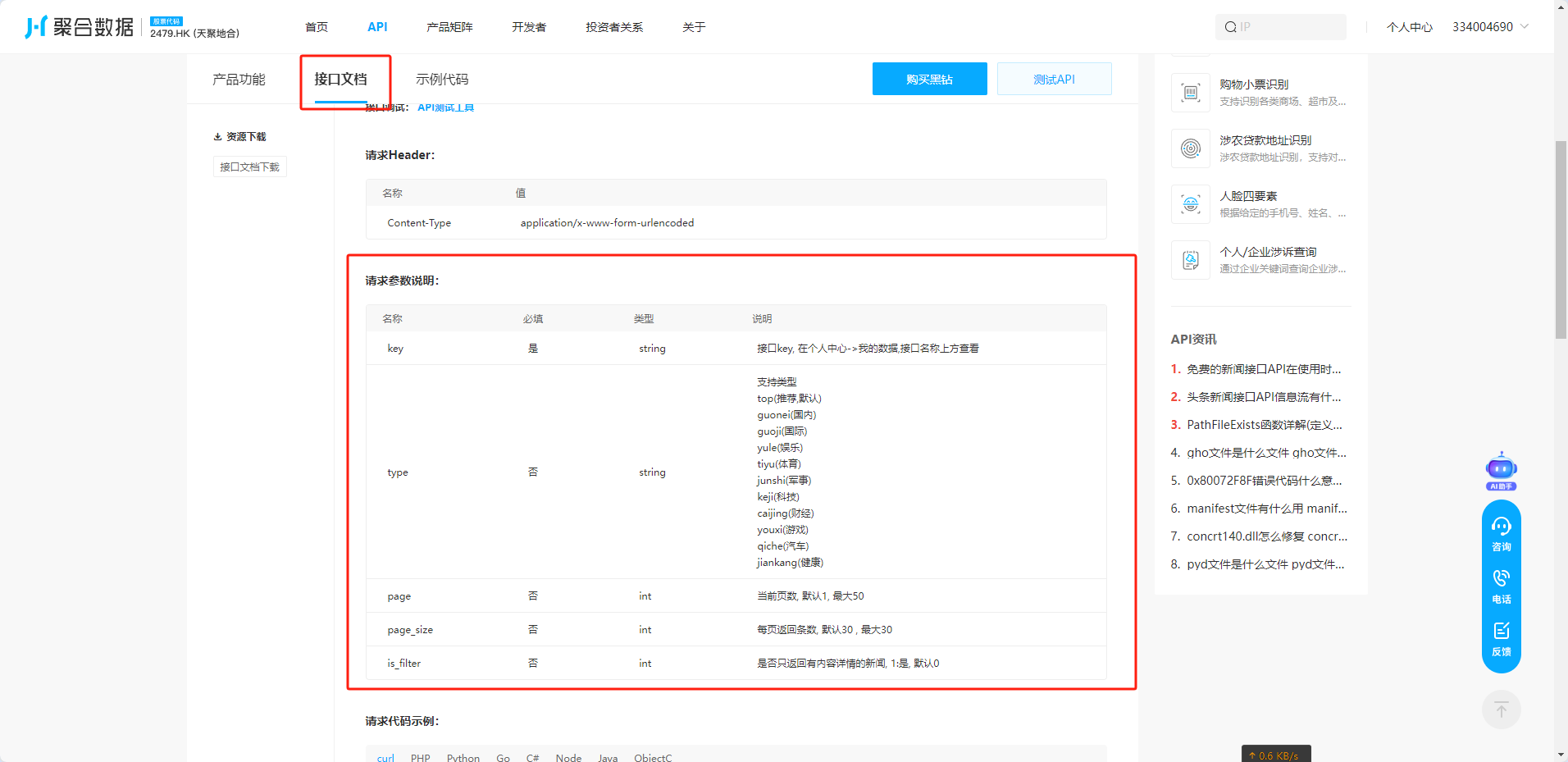Image resolution: width=1568 pixels, height=762 pixels.
Task: Switch to the 示例代码 tab
Action: 442,80
